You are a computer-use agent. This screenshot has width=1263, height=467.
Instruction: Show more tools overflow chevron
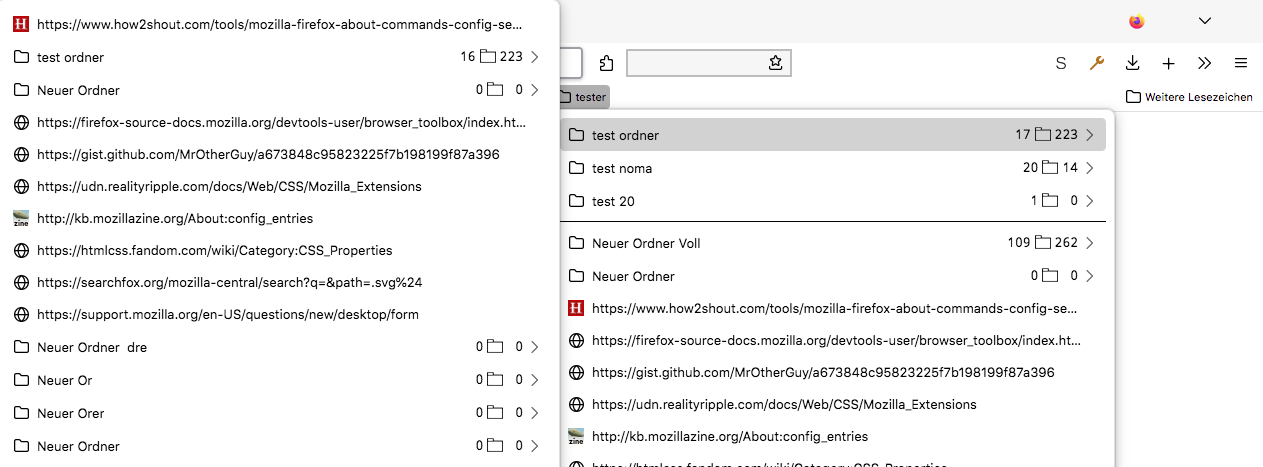click(1204, 63)
